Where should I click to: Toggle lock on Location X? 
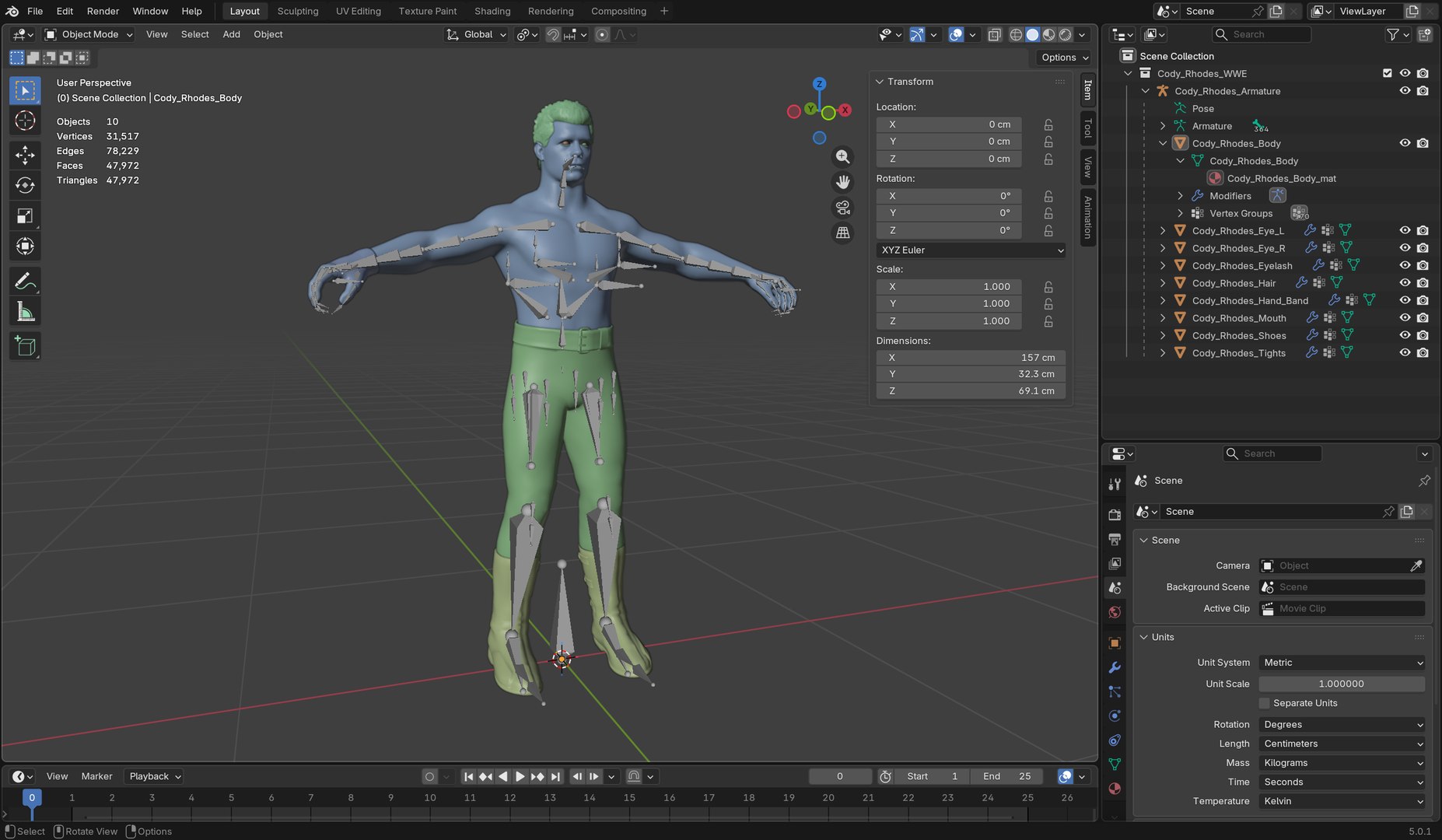click(x=1048, y=124)
